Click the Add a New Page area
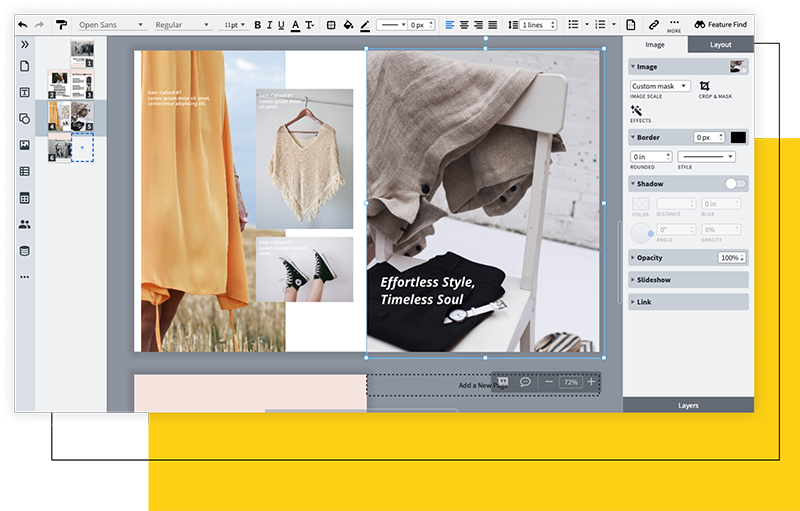 [483, 385]
